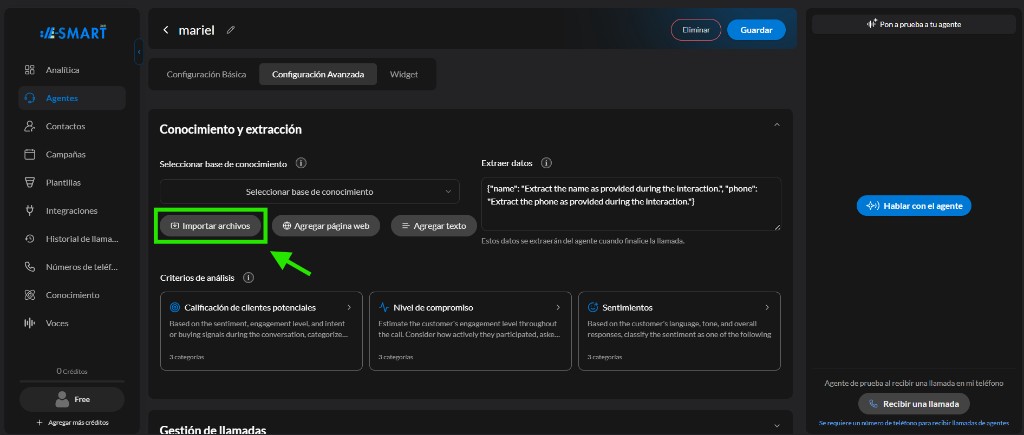
Task: Click the Calificación de clientes potenciales target icon
Action: (x=174, y=307)
